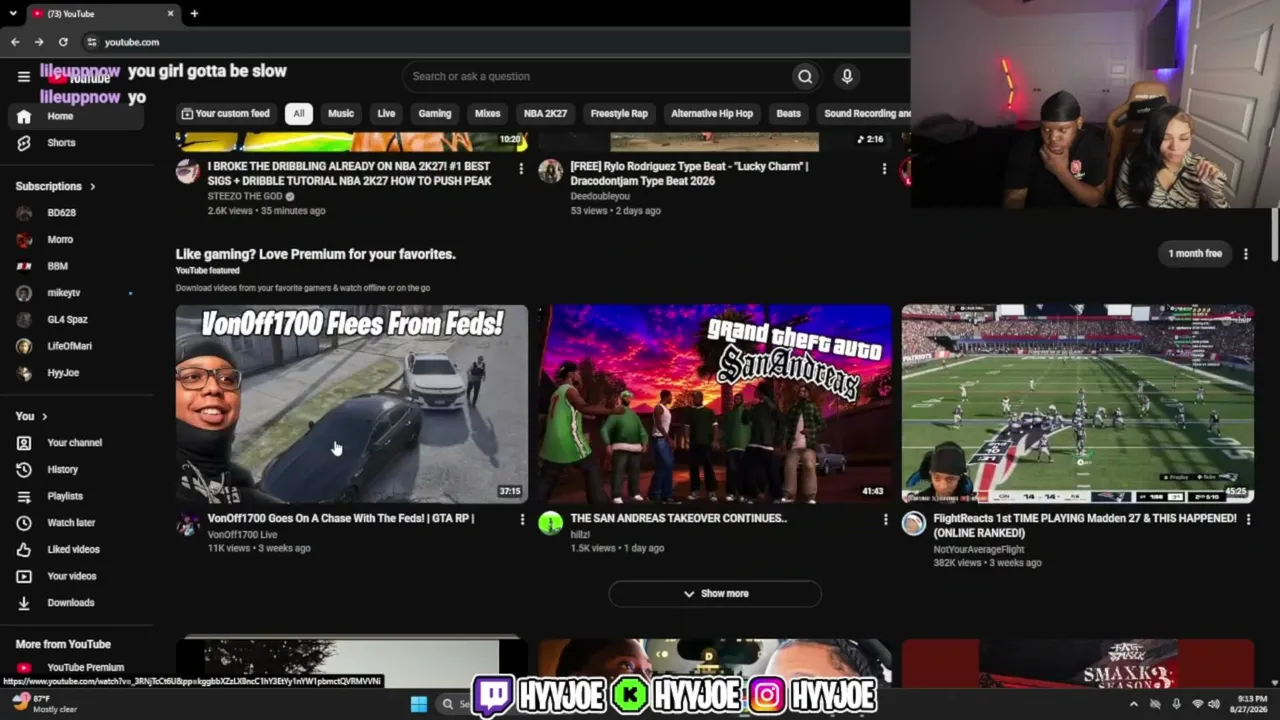Open Morro subscription channel
The height and width of the screenshot is (720, 1280).
[76, 240]
